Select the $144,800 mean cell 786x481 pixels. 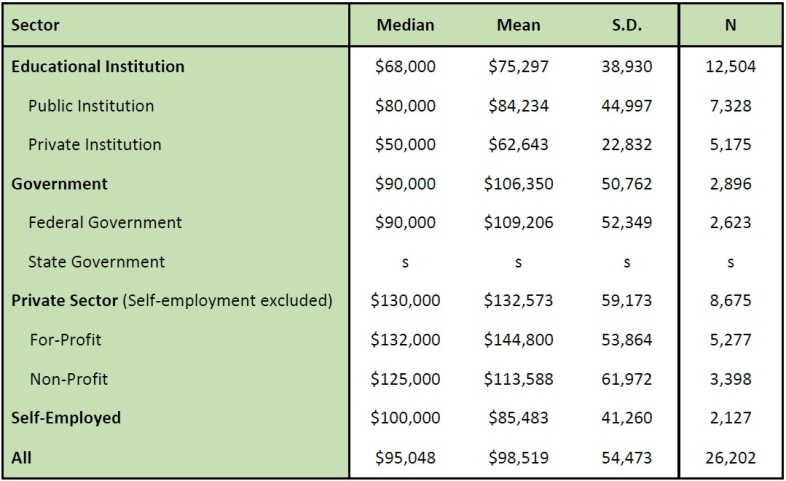click(518, 340)
